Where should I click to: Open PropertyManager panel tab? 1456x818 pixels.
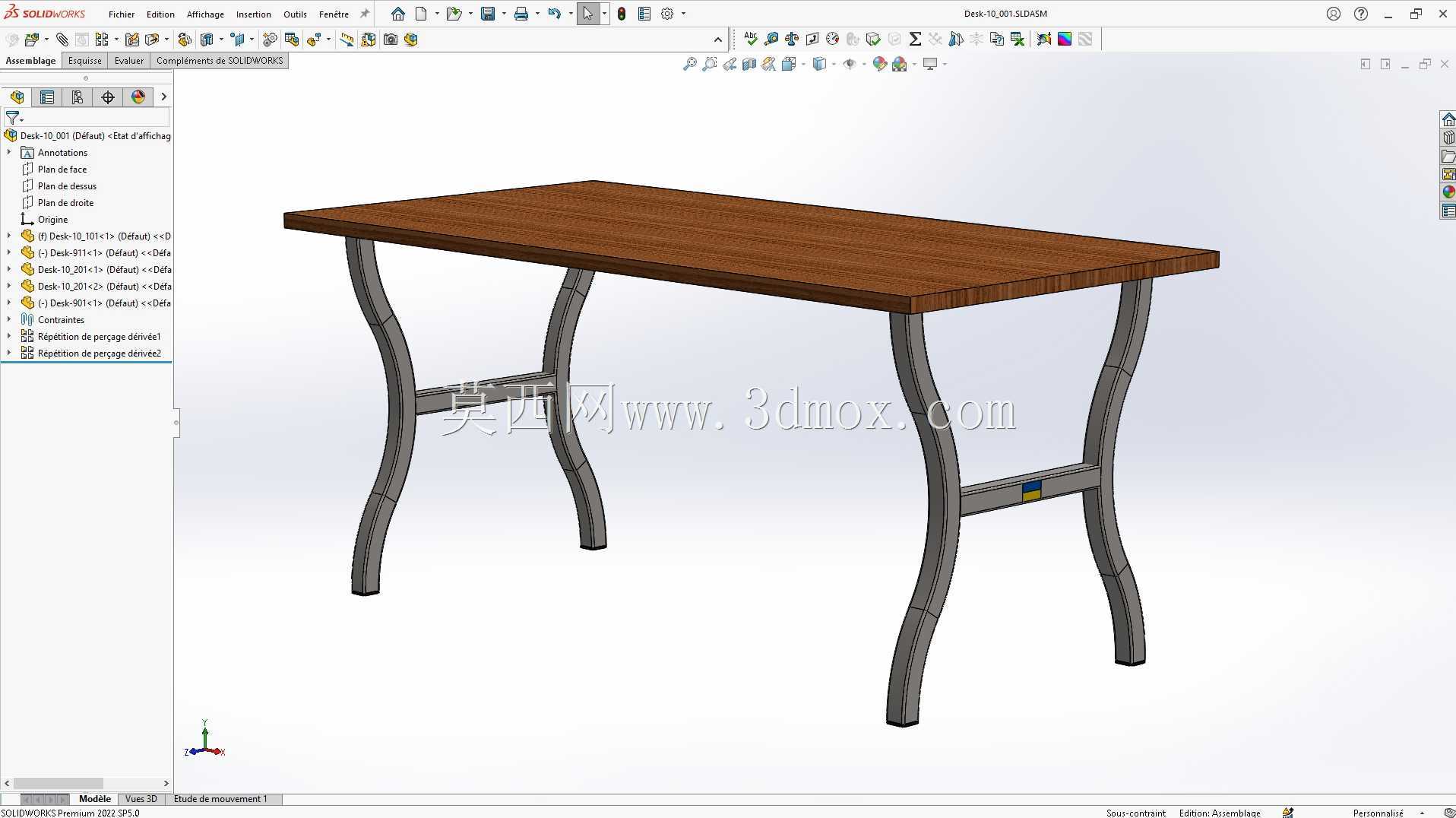click(47, 97)
